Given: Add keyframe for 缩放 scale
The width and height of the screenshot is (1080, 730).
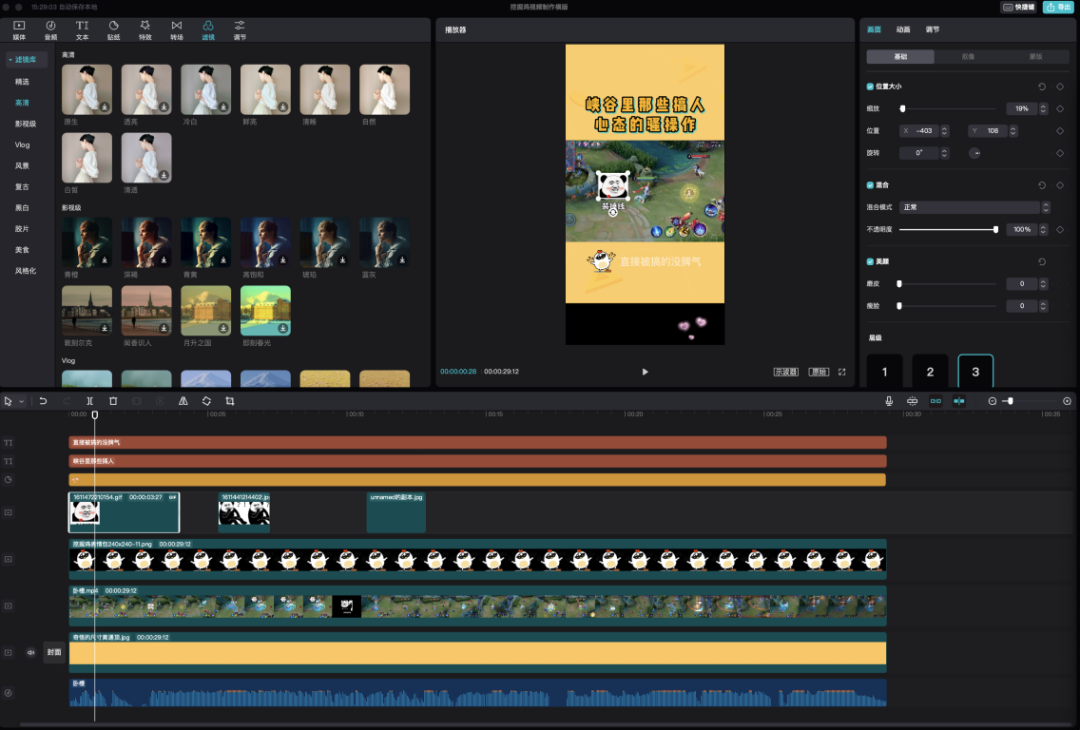Looking at the screenshot, I should tap(1060, 109).
